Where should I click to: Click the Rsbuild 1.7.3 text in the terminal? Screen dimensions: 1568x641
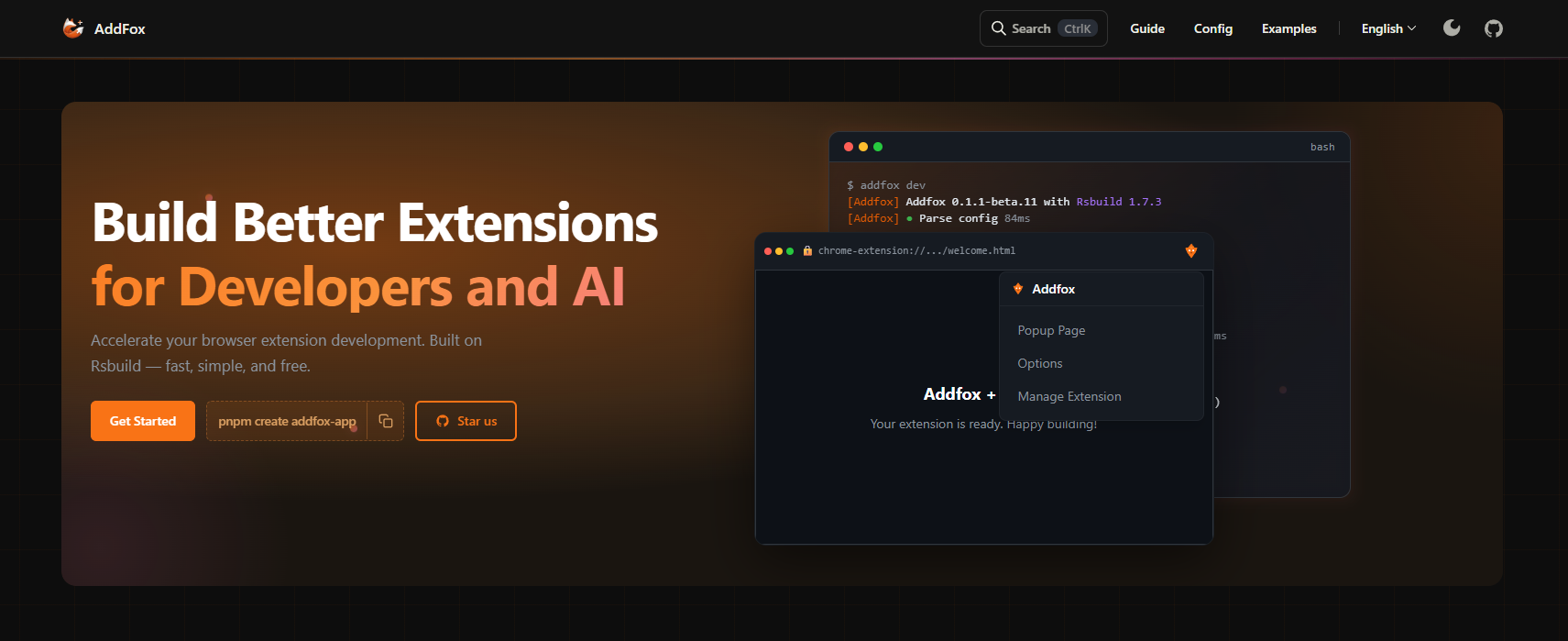pyautogui.click(x=1118, y=202)
